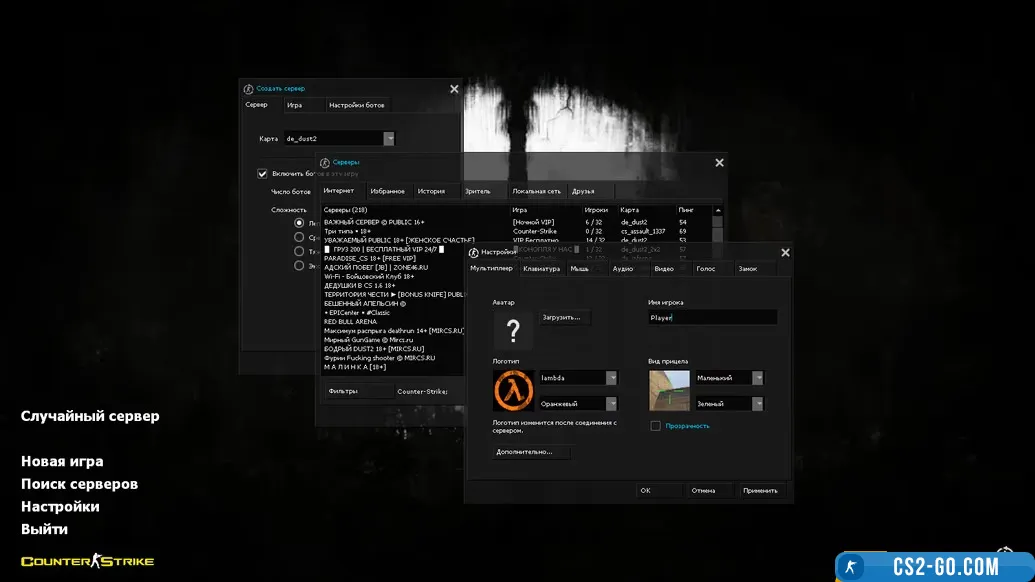Image resolution: width=1035 pixels, height=582 pixels.
Task: Uncheck the include bots checkbox
Action: [263, 173]
